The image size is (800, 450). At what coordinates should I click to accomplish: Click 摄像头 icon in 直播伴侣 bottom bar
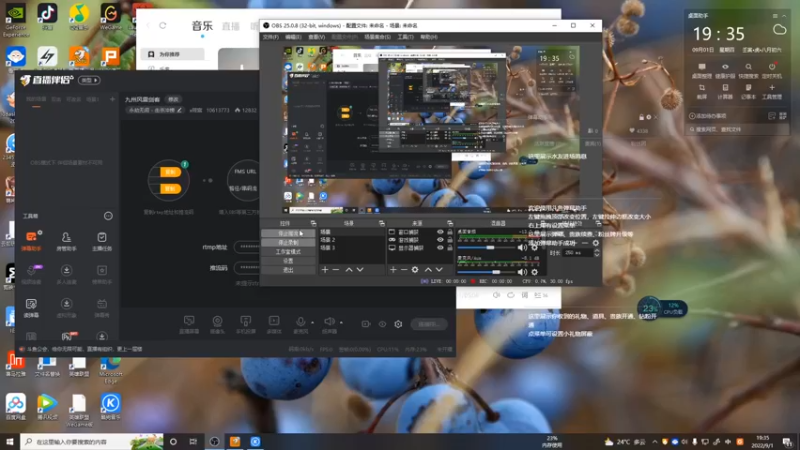(x=217, y=324)
